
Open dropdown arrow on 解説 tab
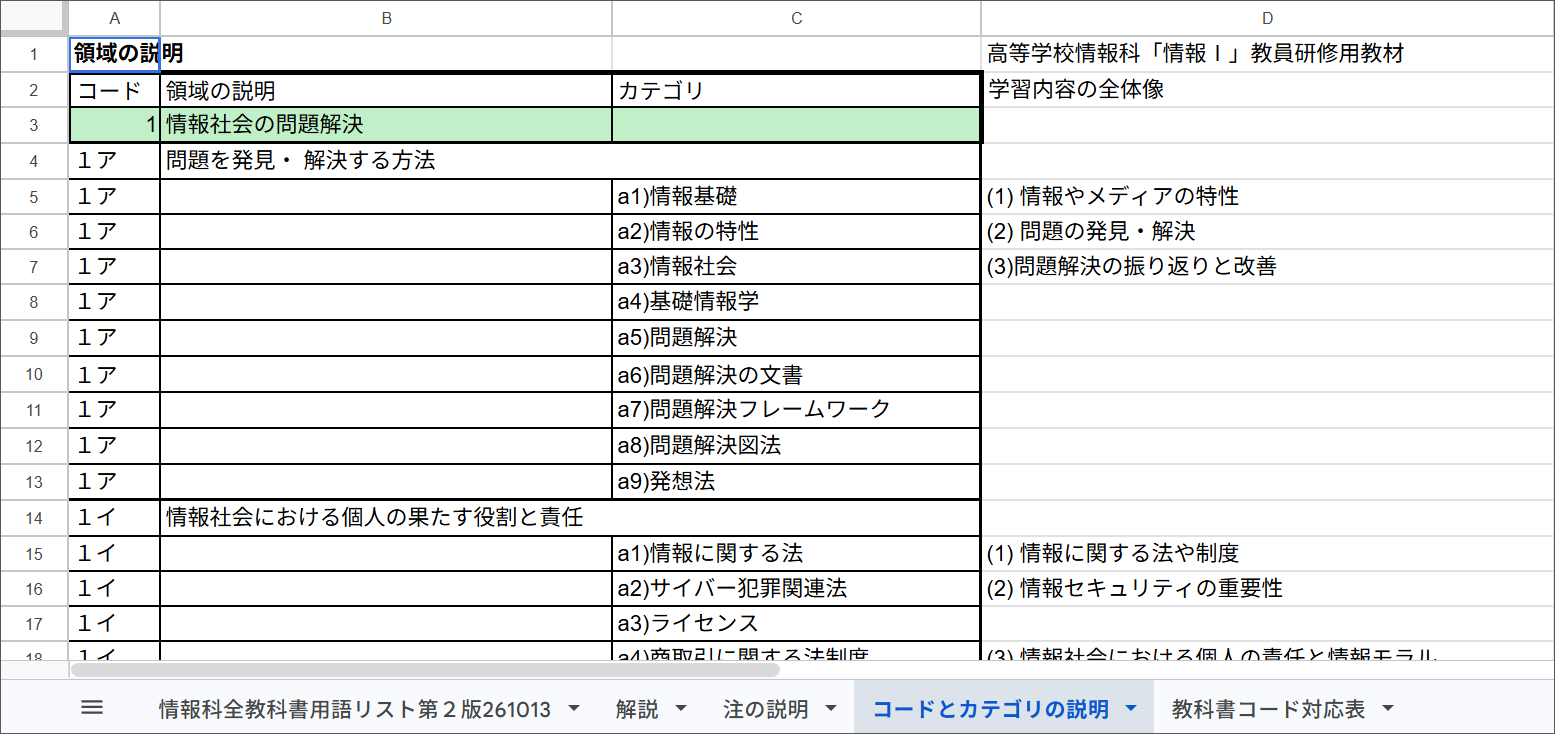(681, 709)
